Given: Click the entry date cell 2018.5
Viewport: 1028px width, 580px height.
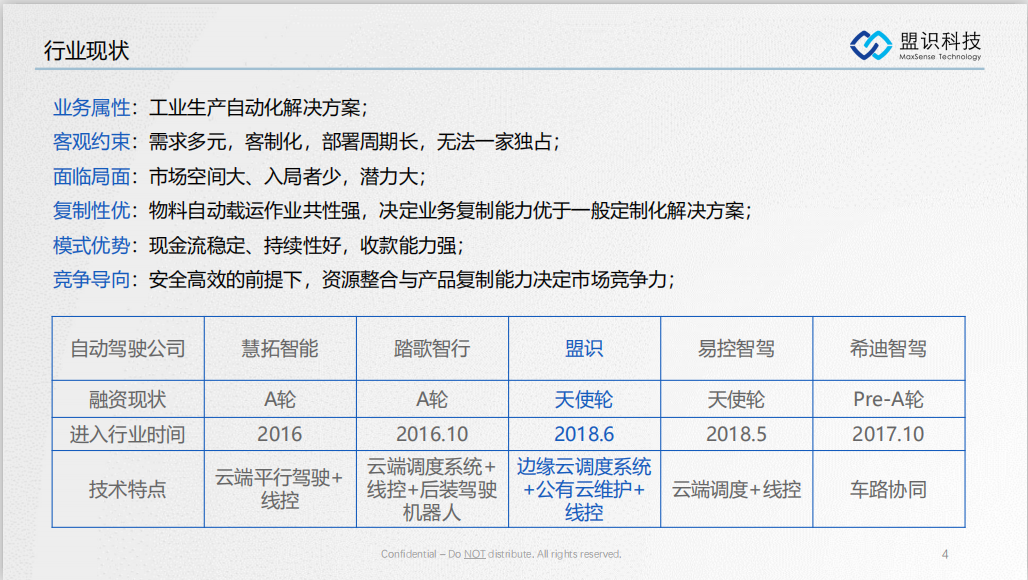Looking at the screenshot, I should tap(736, 434).
